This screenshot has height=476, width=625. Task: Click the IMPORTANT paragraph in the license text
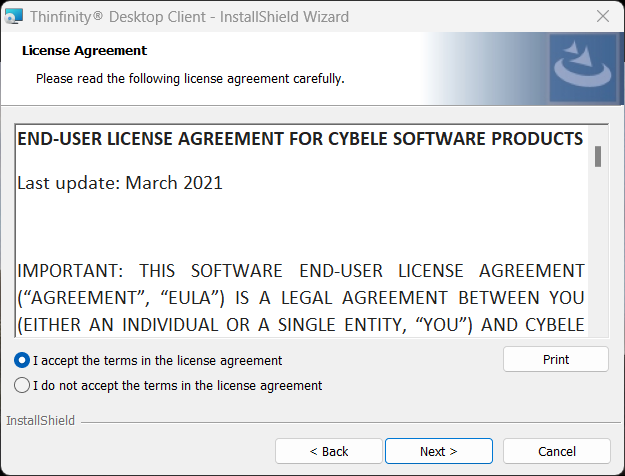(x=300, y=298)
